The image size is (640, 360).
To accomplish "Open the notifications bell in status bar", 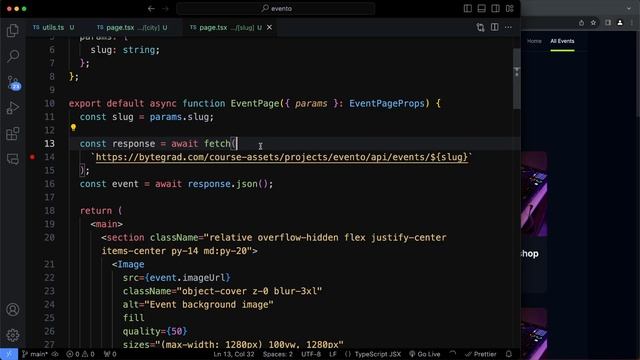I will [509, 354].
